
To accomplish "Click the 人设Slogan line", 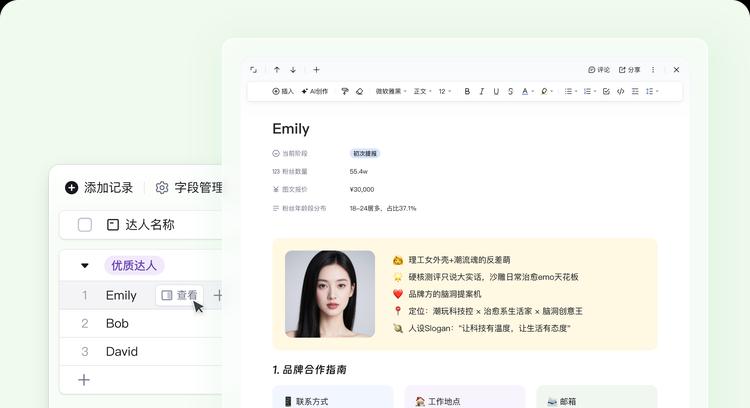I will pyautogui.click(x=489, y=329).
